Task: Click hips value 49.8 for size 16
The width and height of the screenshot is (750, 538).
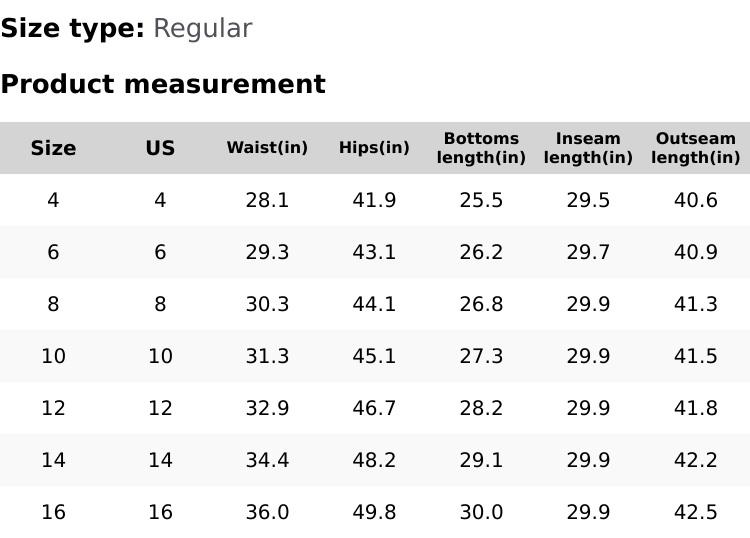Action: pyautogui.click(x=374, y=512)
